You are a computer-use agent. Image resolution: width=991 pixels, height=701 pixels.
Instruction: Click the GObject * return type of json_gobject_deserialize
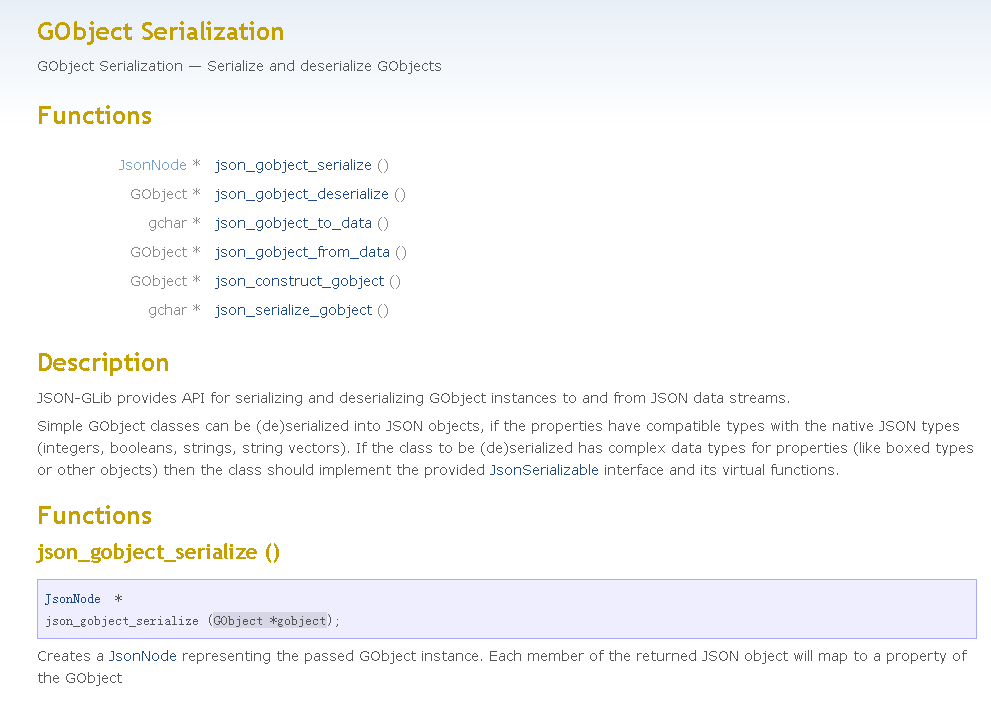165,194
